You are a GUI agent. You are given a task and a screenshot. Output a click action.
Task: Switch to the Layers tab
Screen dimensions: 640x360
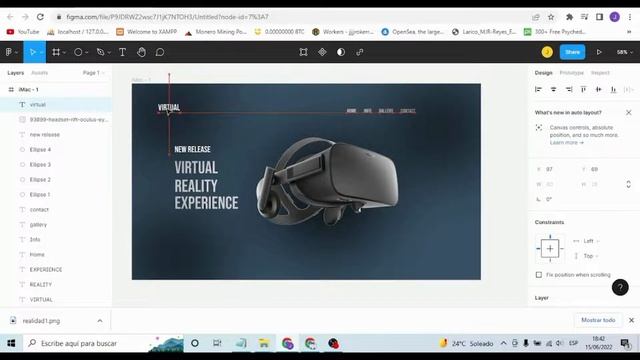coord(16,73)
